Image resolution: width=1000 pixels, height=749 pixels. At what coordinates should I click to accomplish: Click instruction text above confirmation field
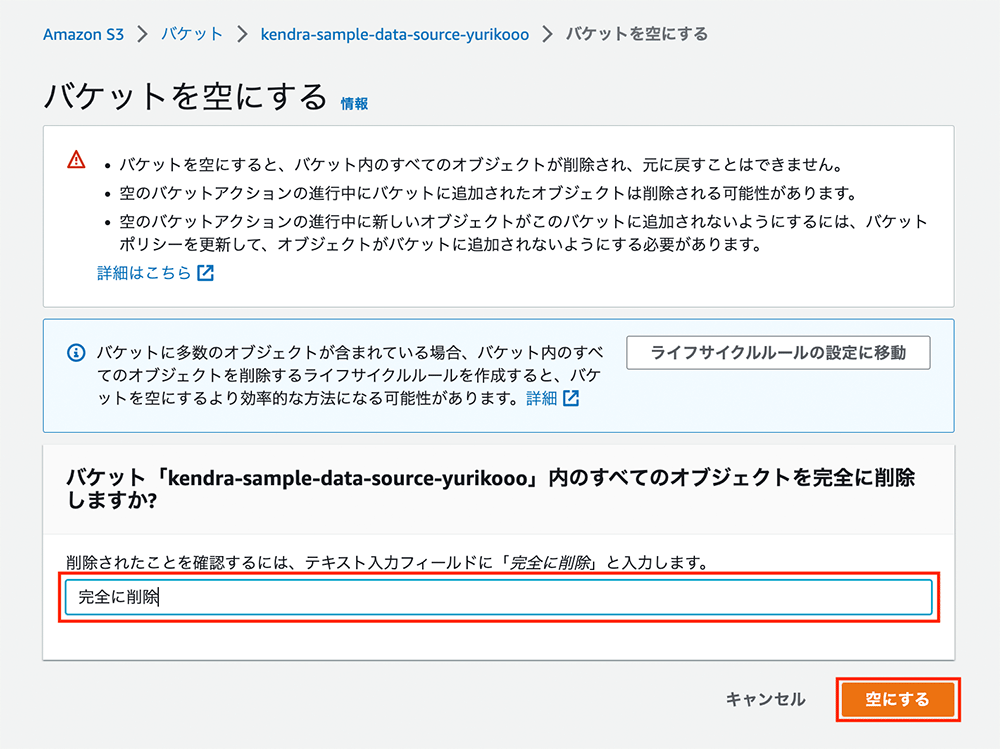click(x=387, y=563)
